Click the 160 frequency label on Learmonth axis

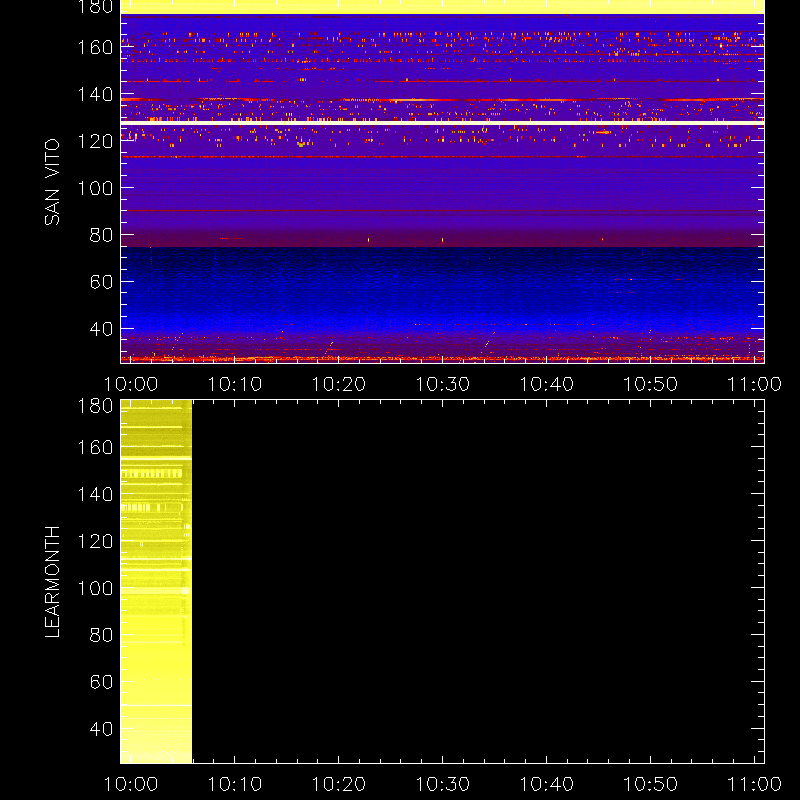(x=95, y=447)
